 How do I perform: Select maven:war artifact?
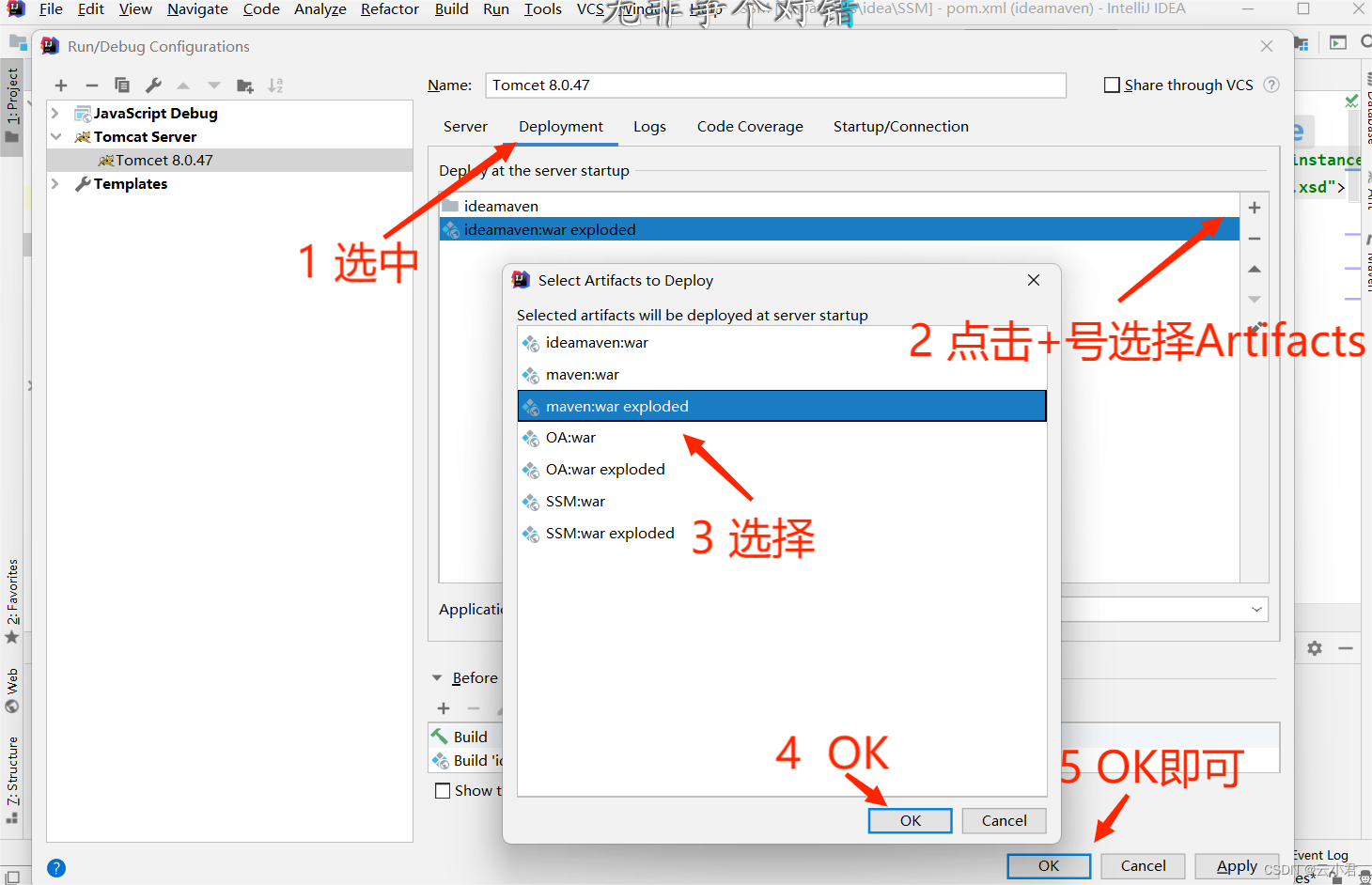782,375
